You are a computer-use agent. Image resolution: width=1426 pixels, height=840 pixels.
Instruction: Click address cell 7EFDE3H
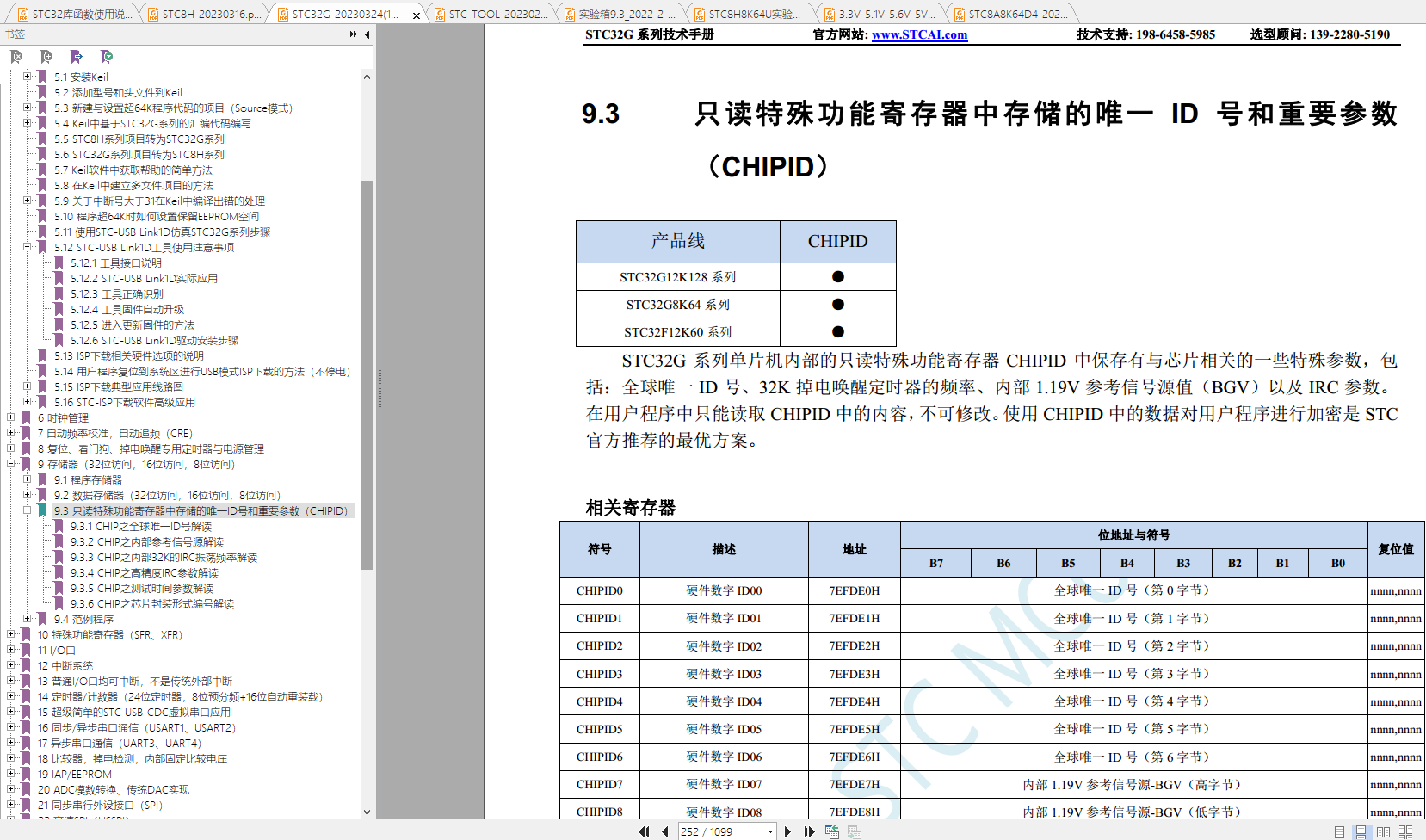[x=855, y=674]
